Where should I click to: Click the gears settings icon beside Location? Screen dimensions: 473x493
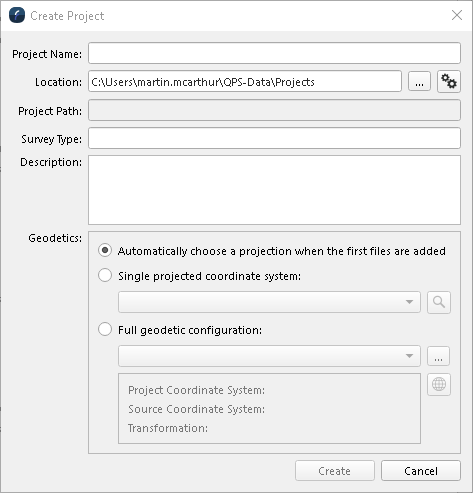[449, 81]
